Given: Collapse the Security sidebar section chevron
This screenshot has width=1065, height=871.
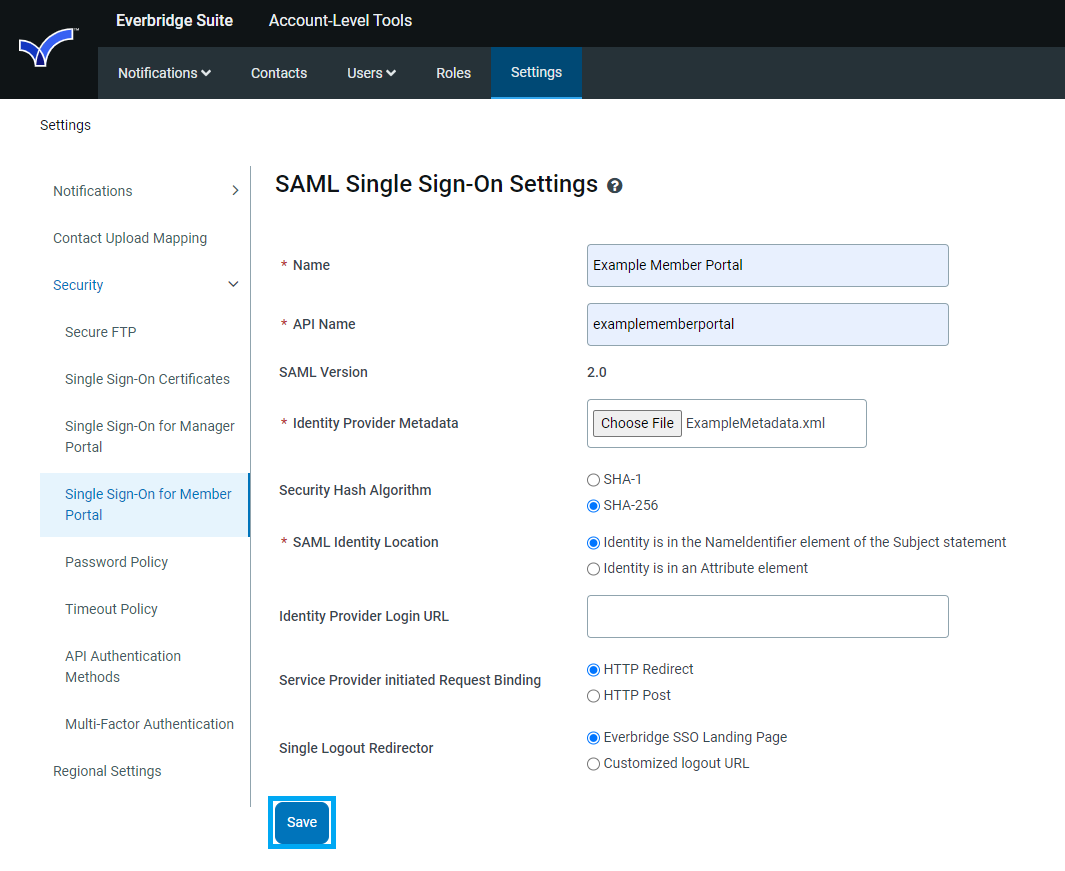Looking at the screenshot, I should [233, 285].
